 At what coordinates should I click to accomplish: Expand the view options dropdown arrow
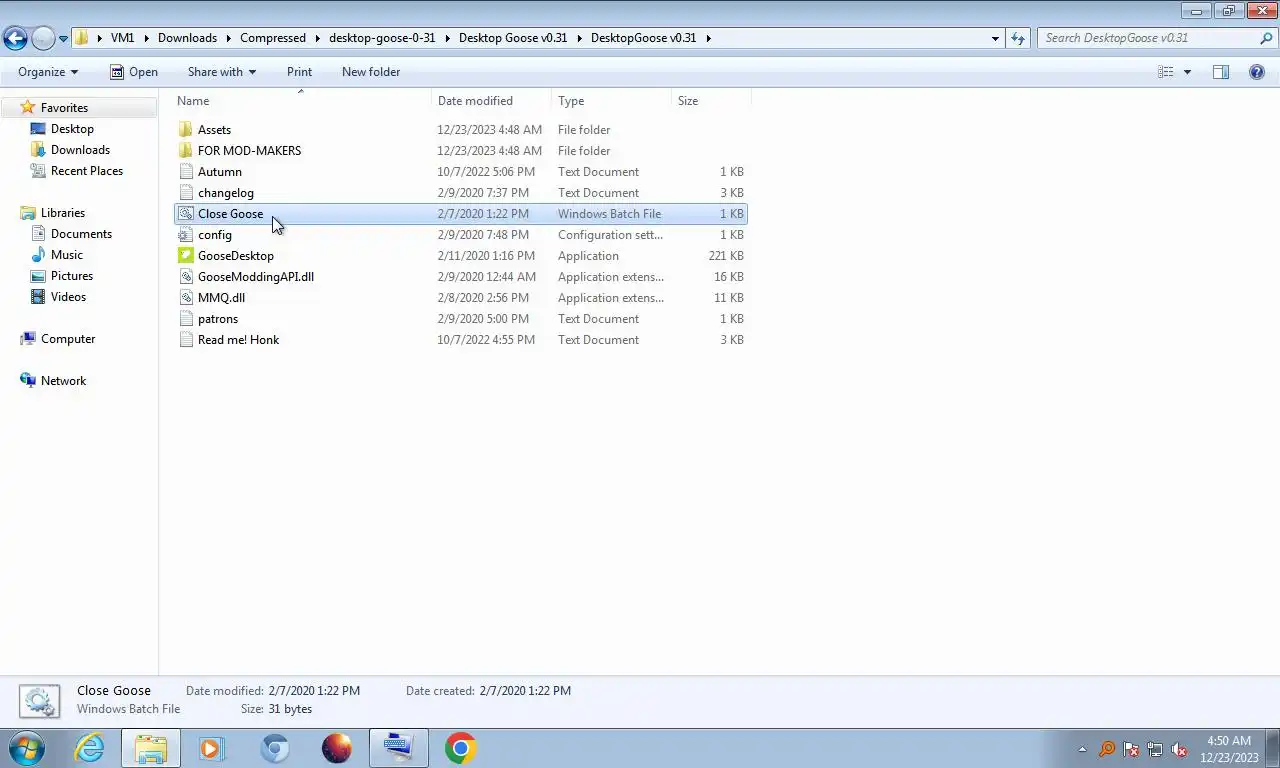1188,72
